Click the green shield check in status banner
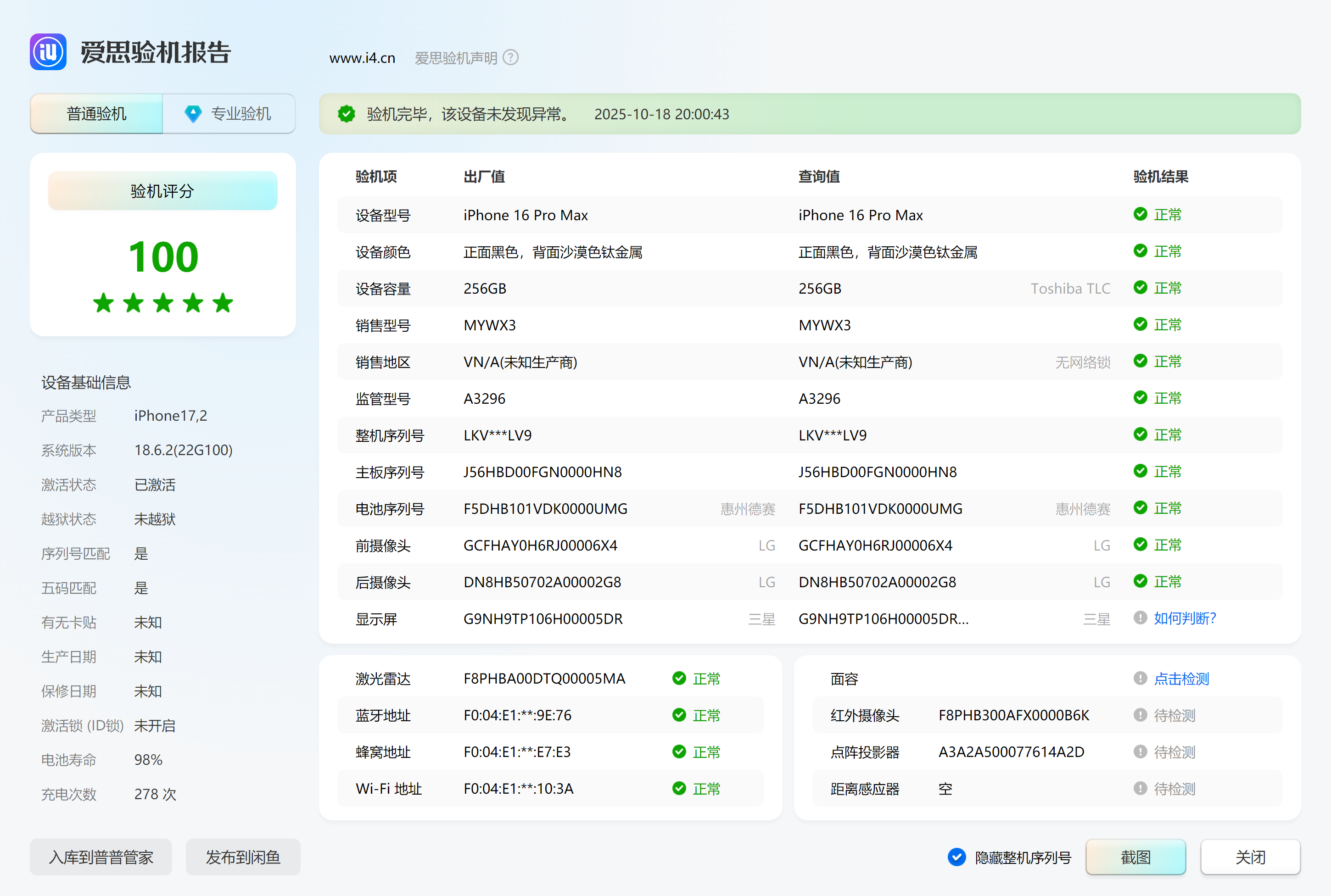Image resolution: width=1331 pixels, height=896 pixels. 347,114
